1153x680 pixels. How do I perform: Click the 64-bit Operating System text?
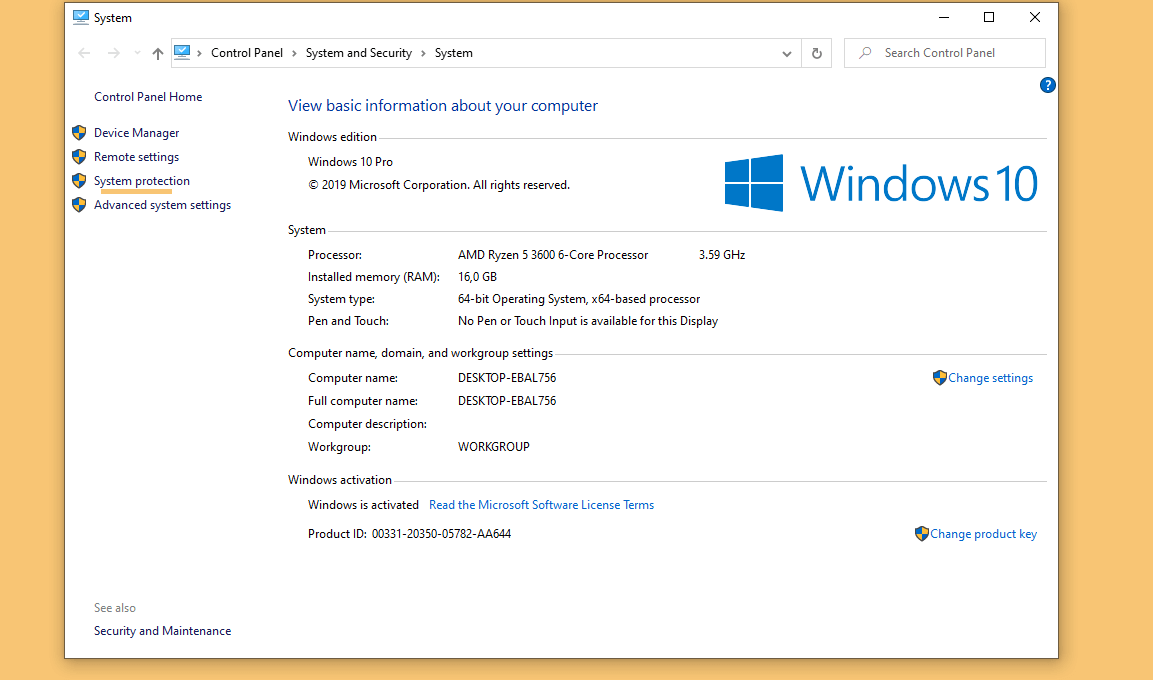[579, 299]
